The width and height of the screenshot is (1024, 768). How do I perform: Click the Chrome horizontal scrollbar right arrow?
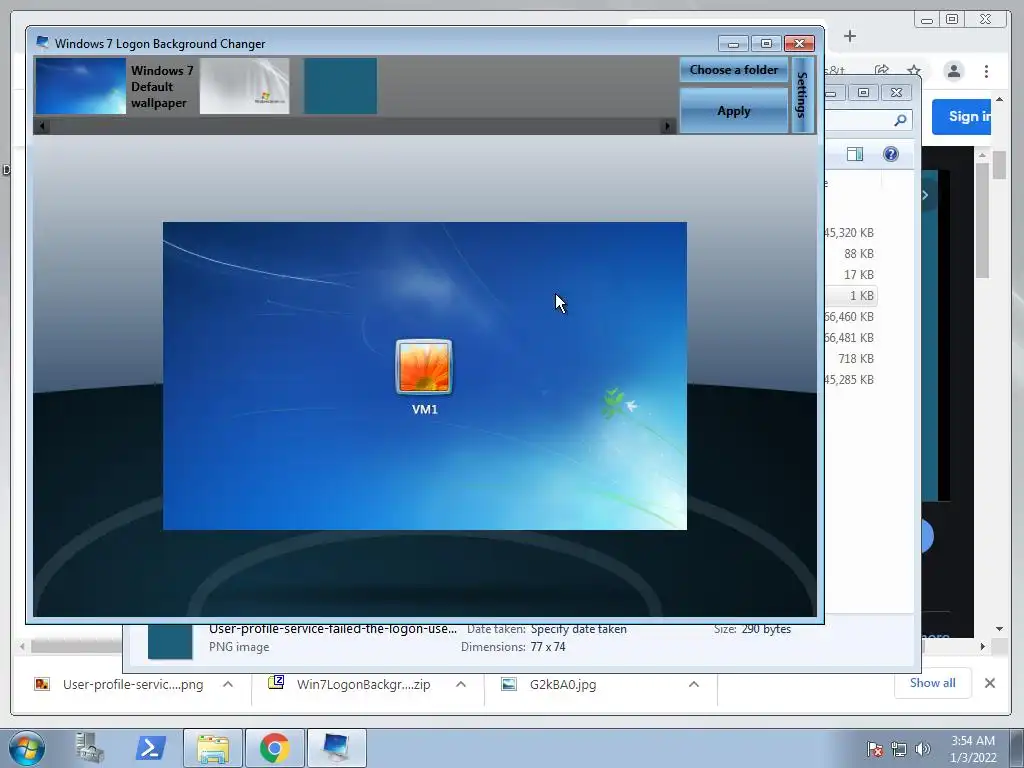(982, 647)
